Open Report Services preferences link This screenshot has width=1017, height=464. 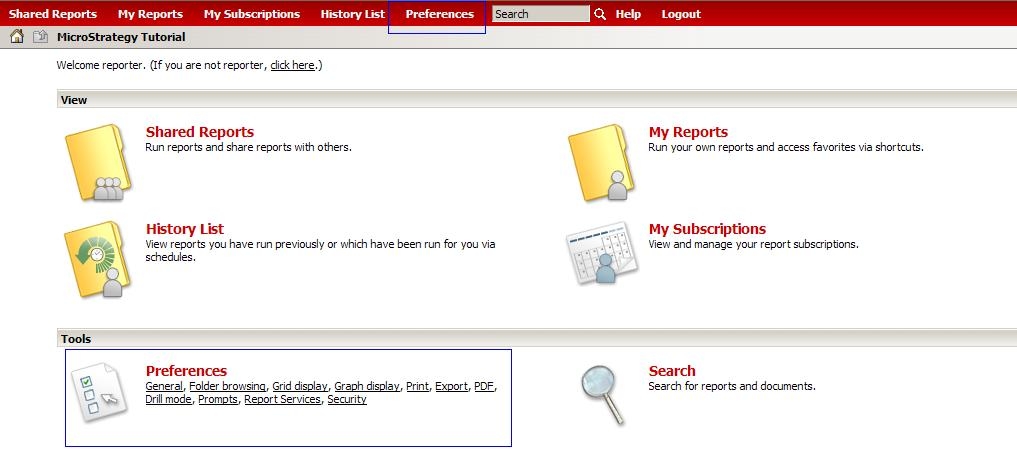pos(282,399)
